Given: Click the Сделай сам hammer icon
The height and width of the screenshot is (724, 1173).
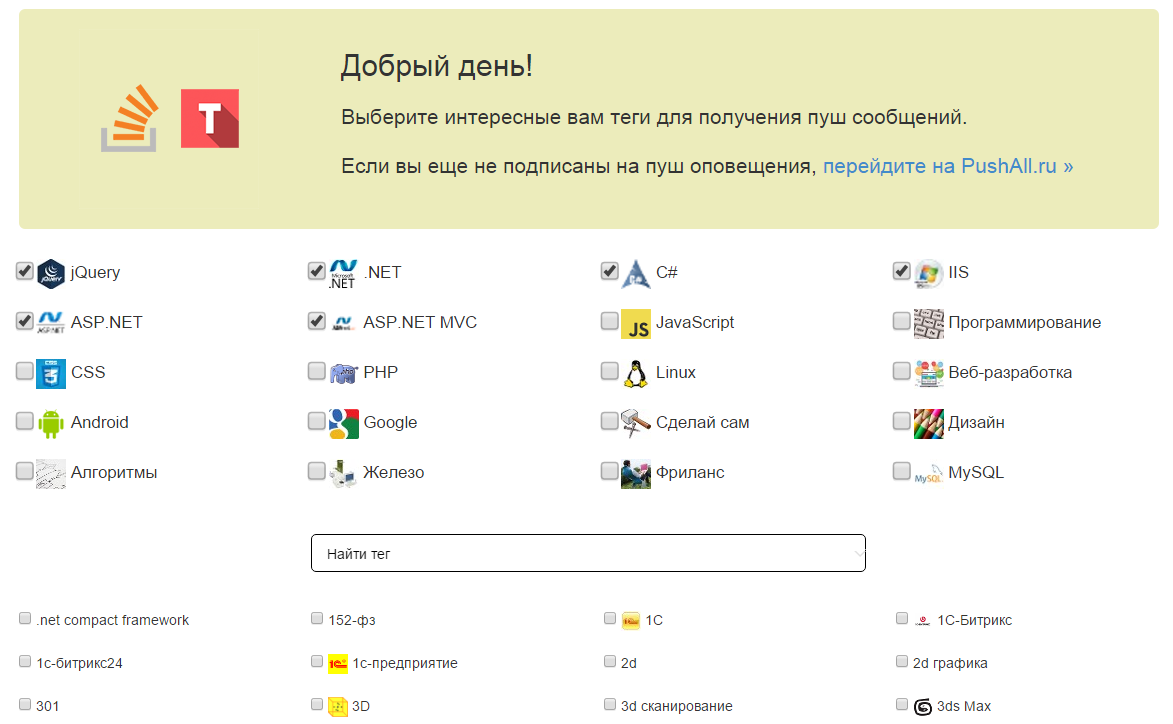Looking at the screenshot, I should [636, 423].
